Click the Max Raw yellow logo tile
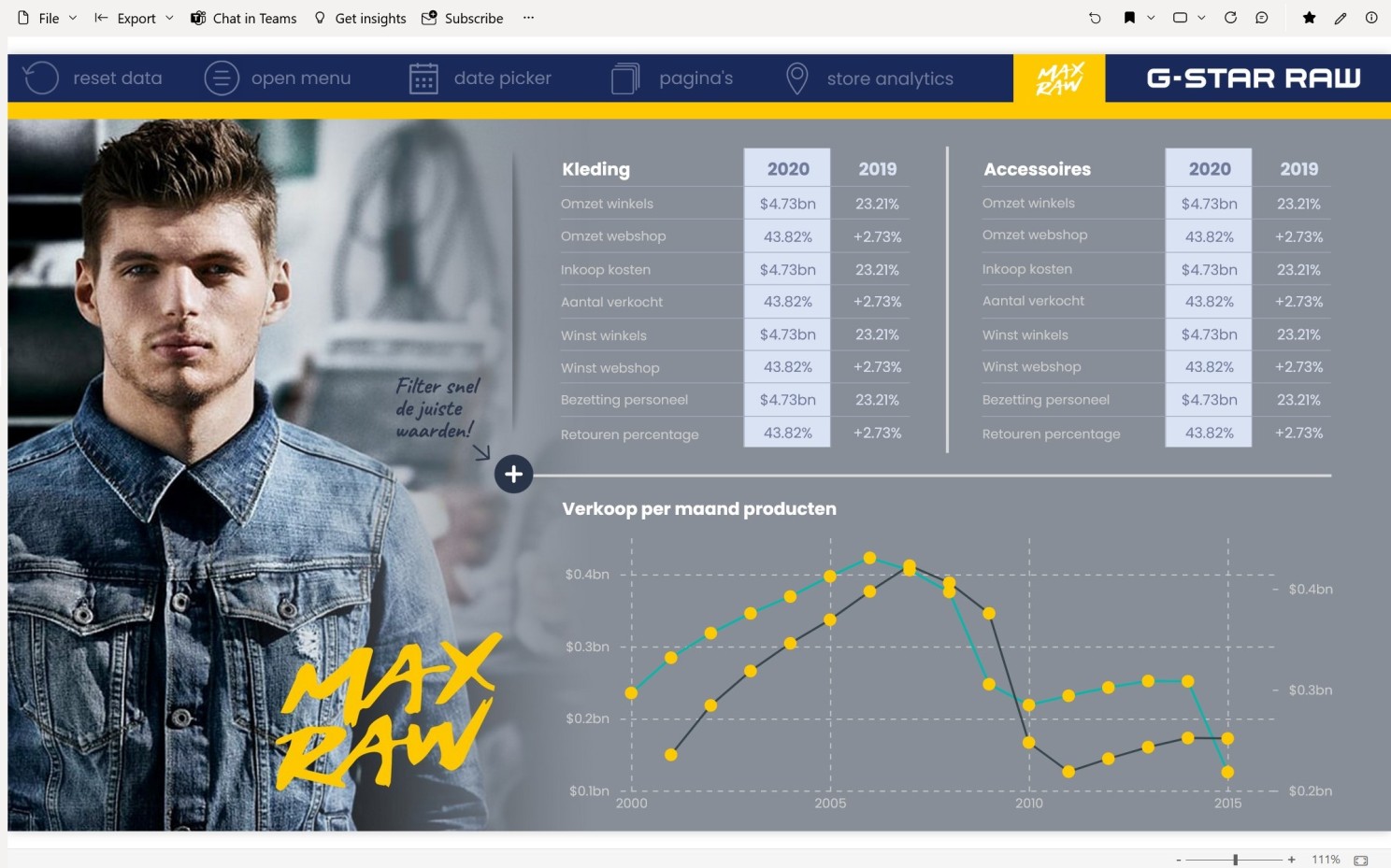 [1059, 78]
